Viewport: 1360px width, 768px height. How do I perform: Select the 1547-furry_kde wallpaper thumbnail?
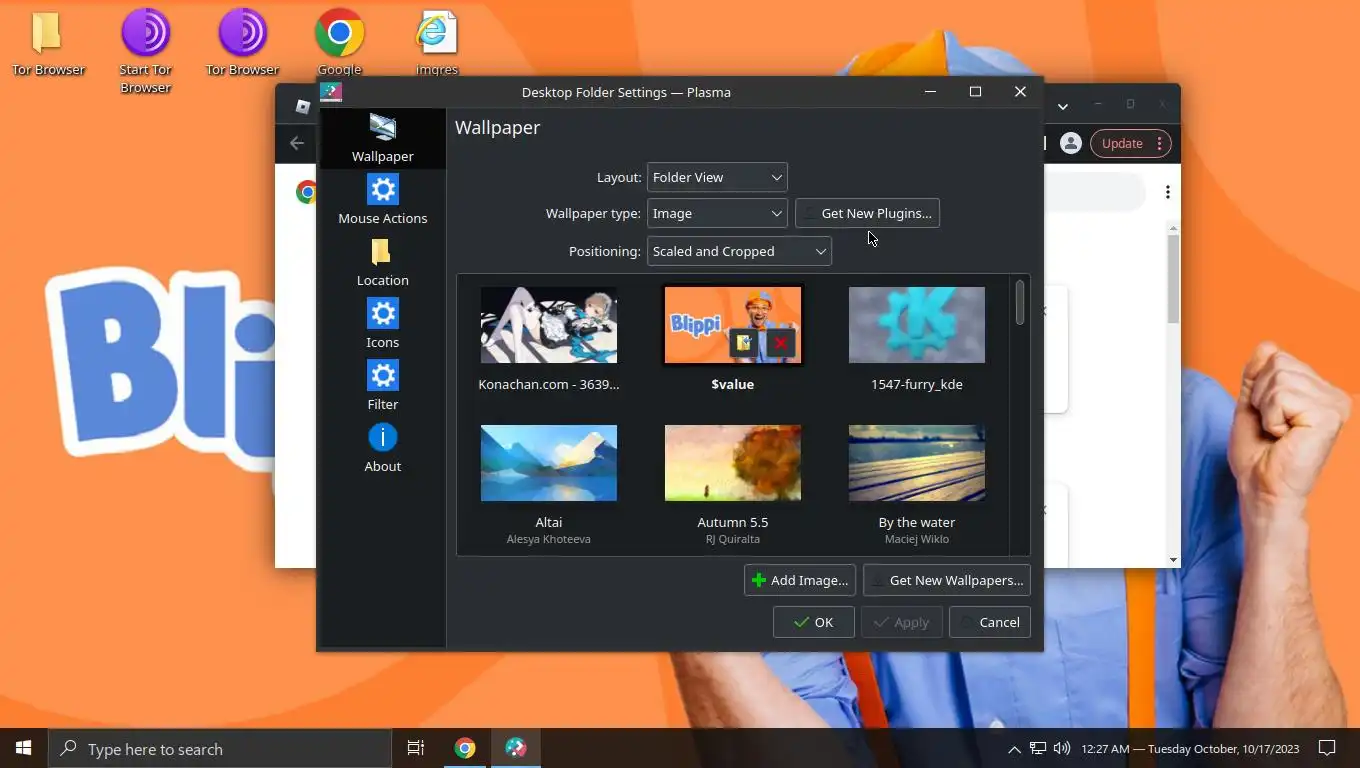point(917,325)
